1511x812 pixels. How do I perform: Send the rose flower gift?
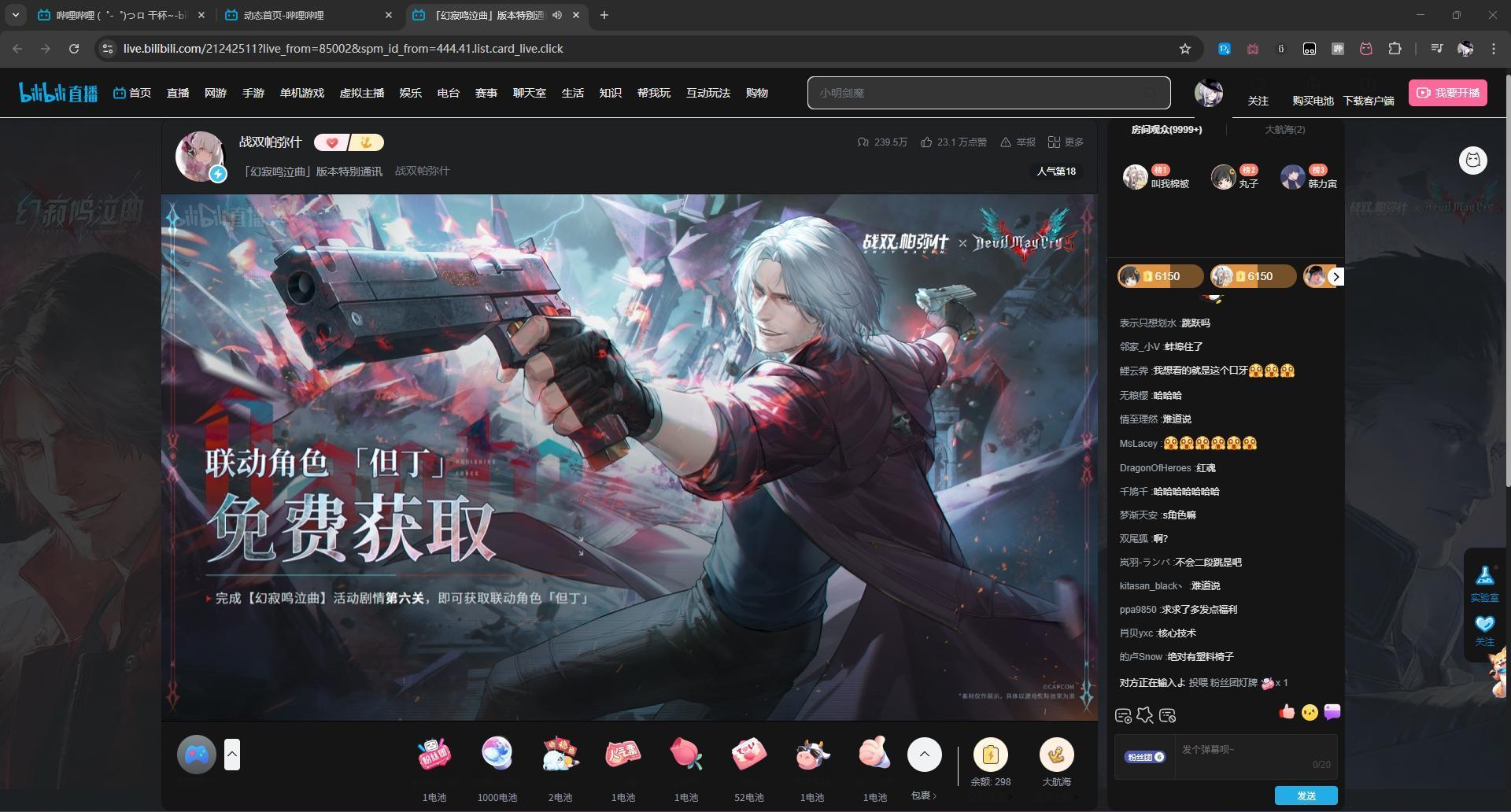click(x=686, y=754)
